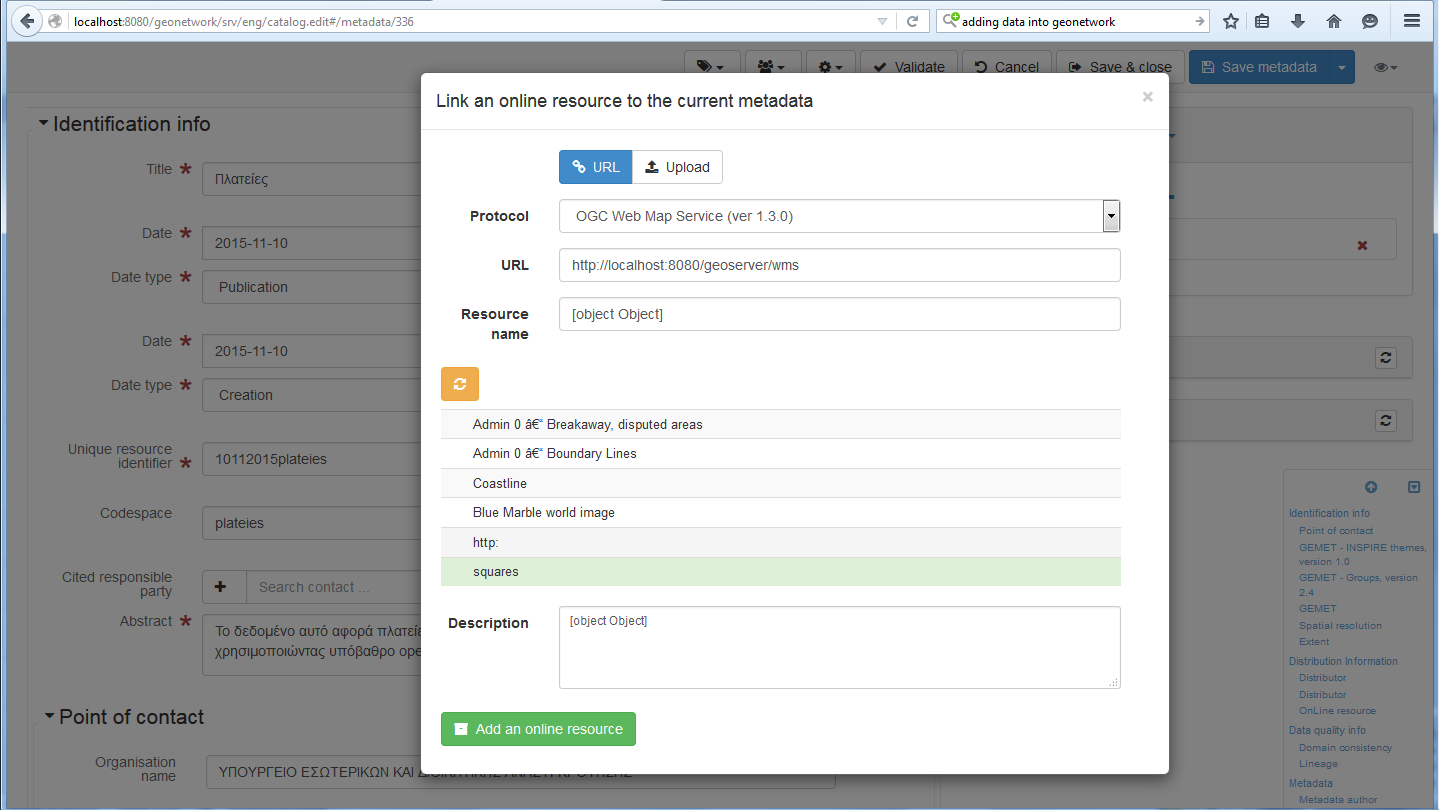
Task: Click the upper refresh icon in the right panel
Action: (x=1385, y=357)
